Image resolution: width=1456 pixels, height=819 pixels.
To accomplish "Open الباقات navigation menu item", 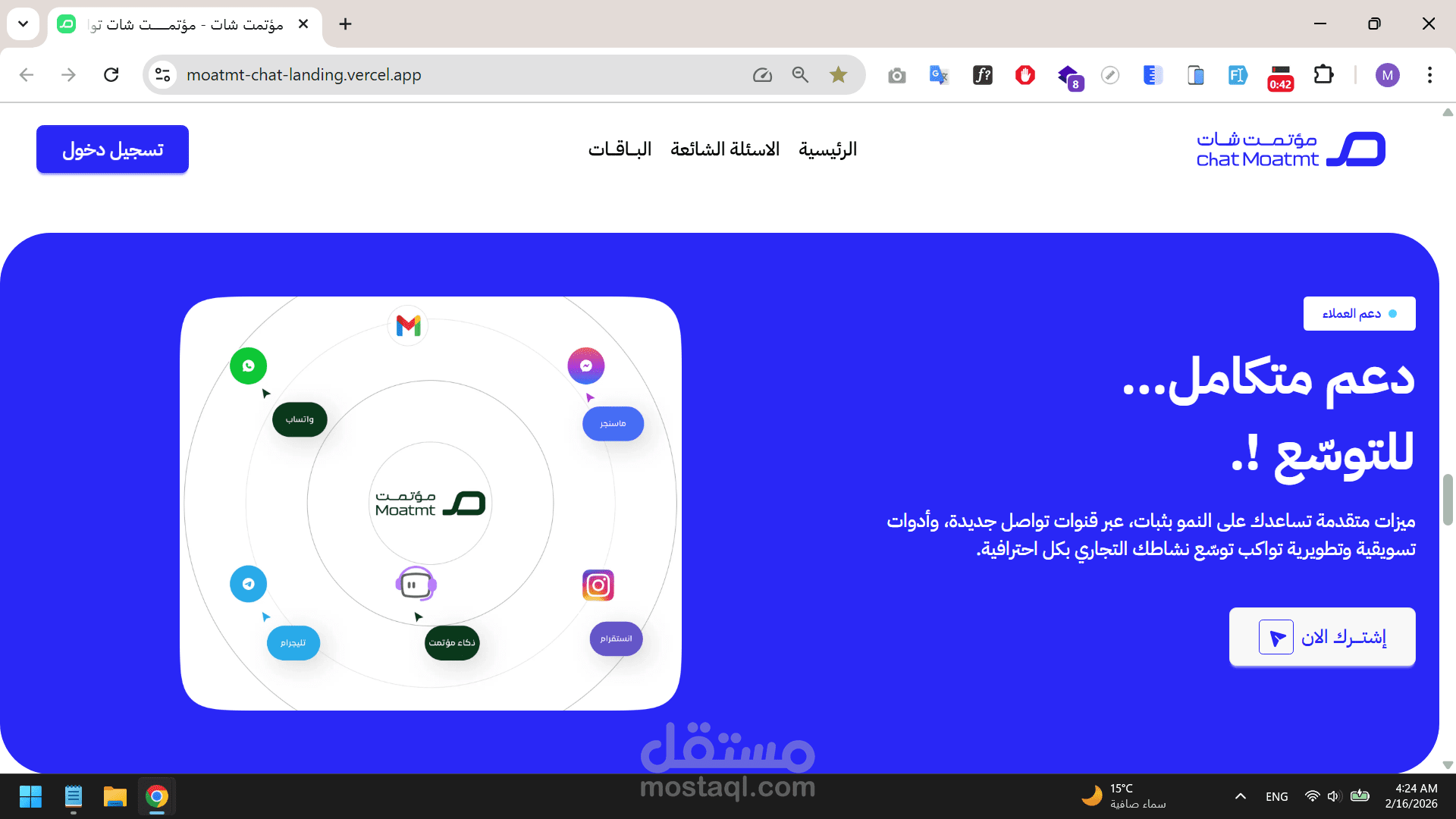I will point(620,149).
